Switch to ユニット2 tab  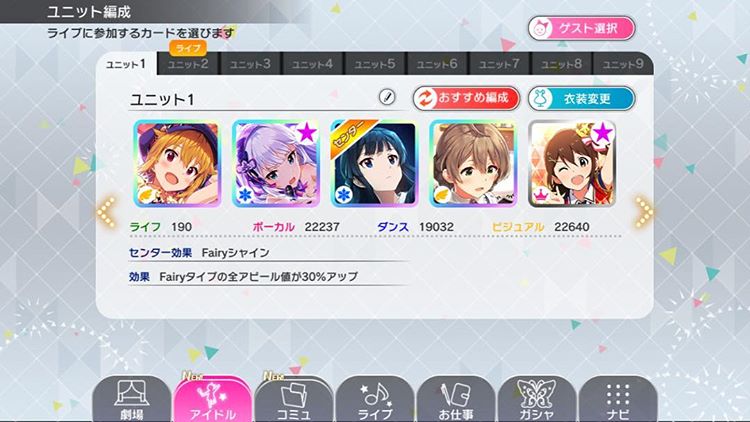188,64
